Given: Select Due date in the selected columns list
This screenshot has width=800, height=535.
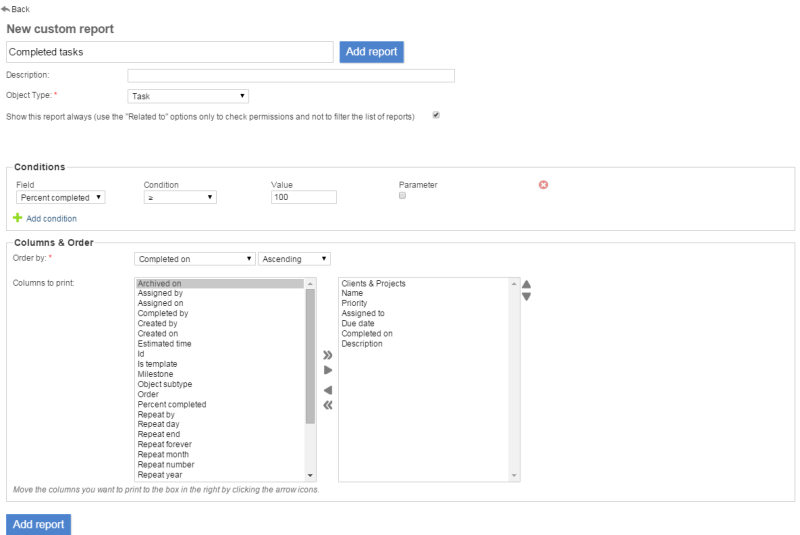Looking at the screenshot, I should [357, 324].
